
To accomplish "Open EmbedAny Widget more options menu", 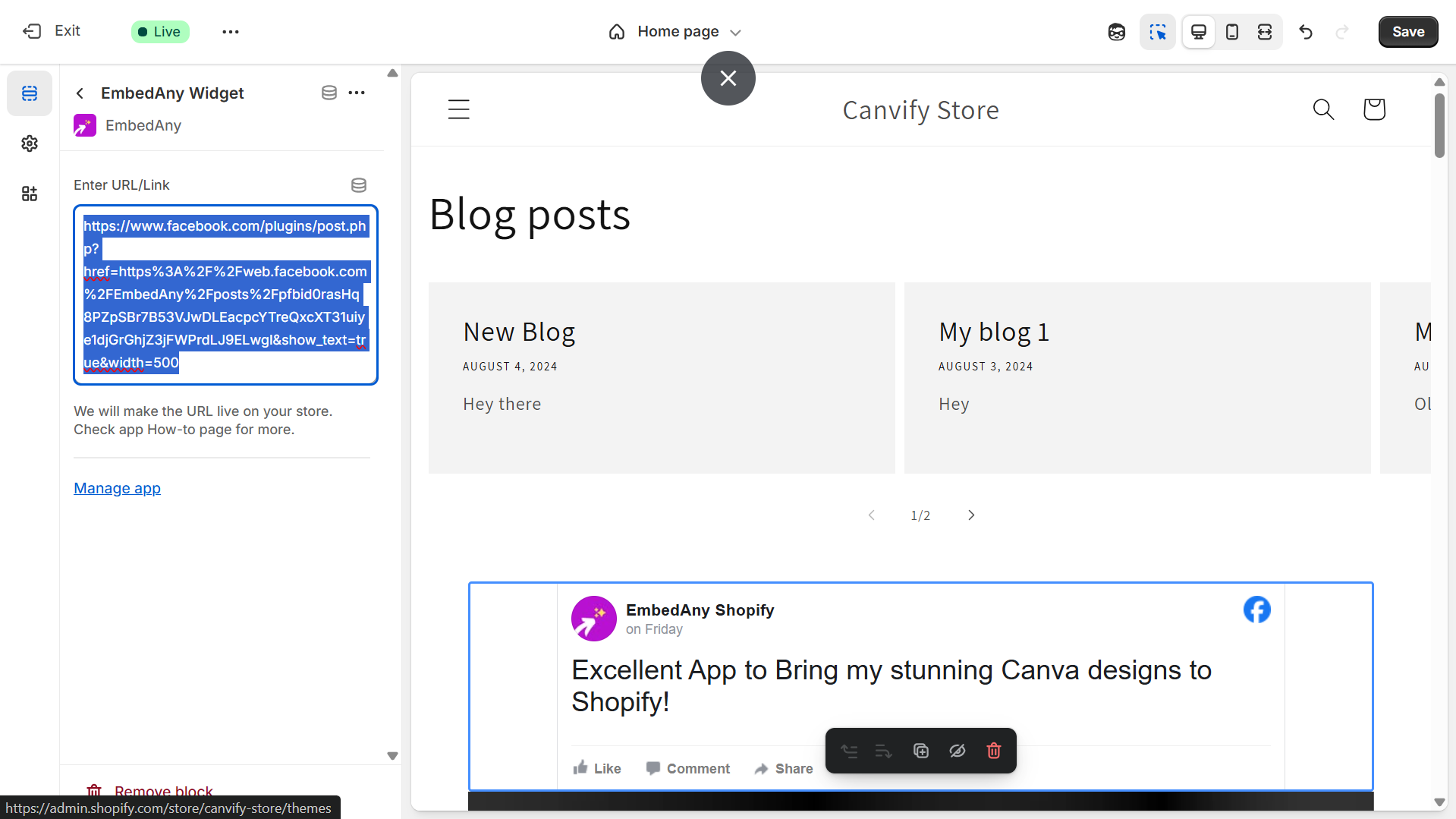I will [x=357, y=93].
